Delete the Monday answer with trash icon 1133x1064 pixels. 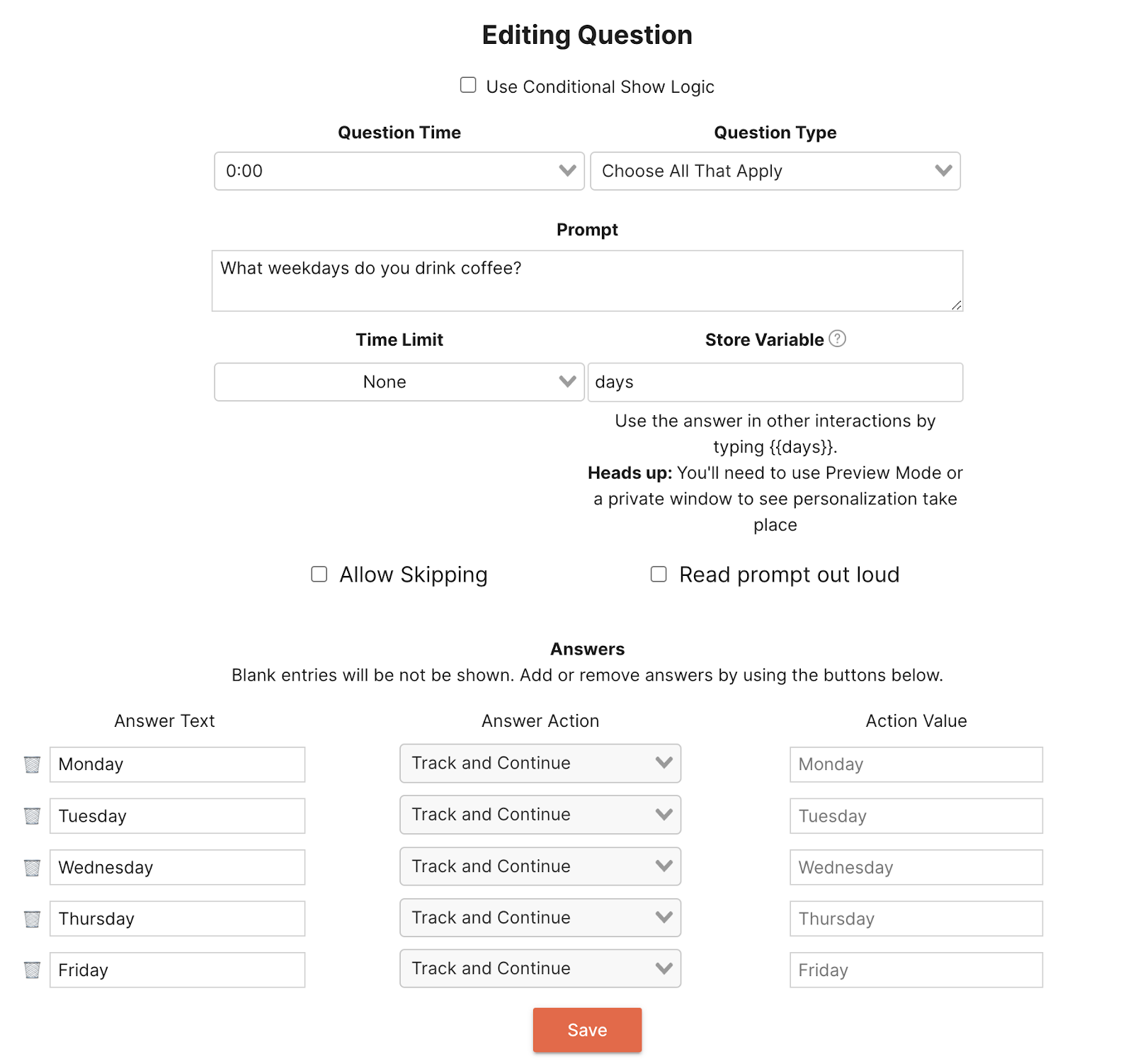[x=32, y=765]
